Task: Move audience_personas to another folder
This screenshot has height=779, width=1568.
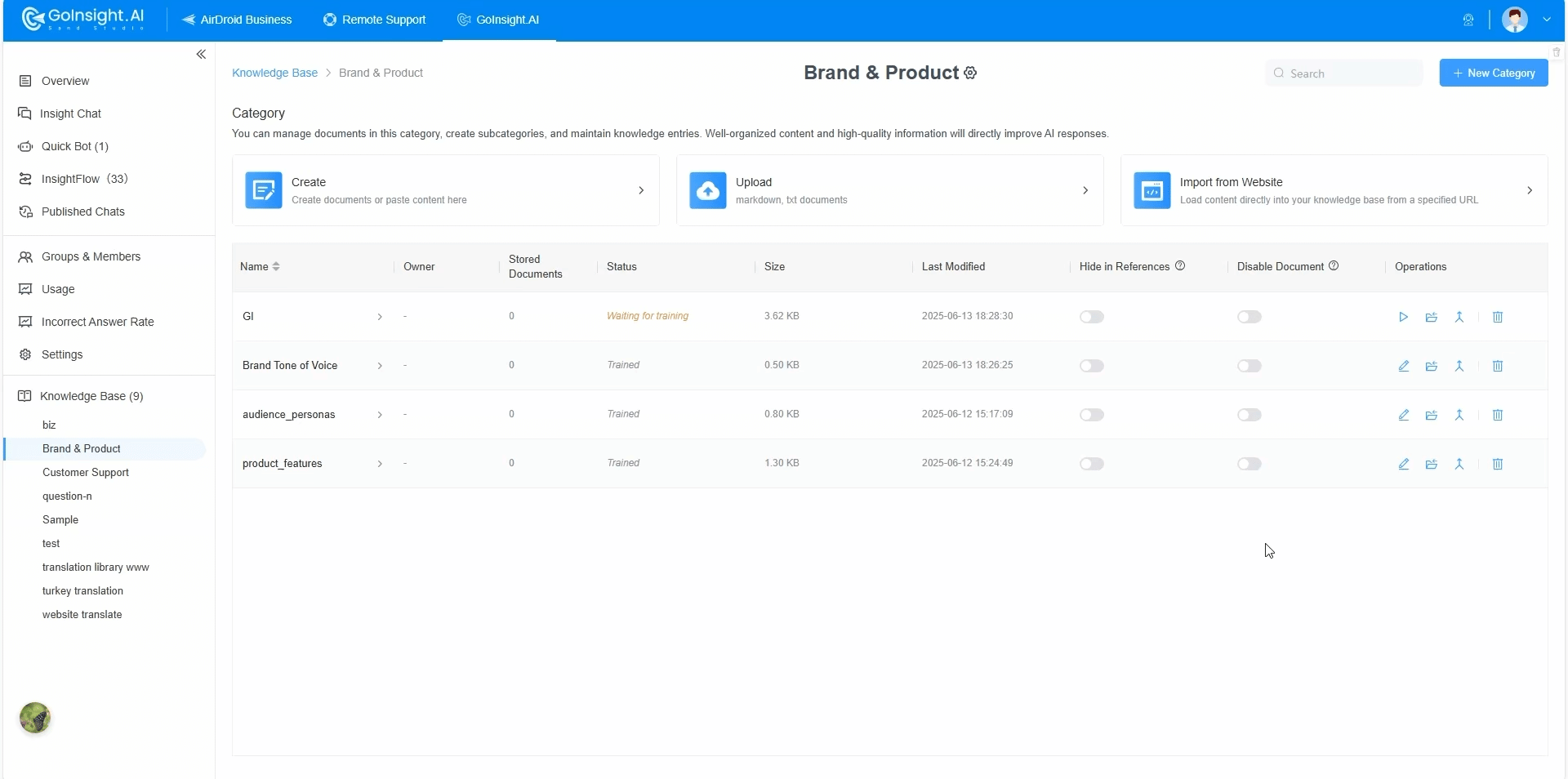Action: (x=1431, y=415)
